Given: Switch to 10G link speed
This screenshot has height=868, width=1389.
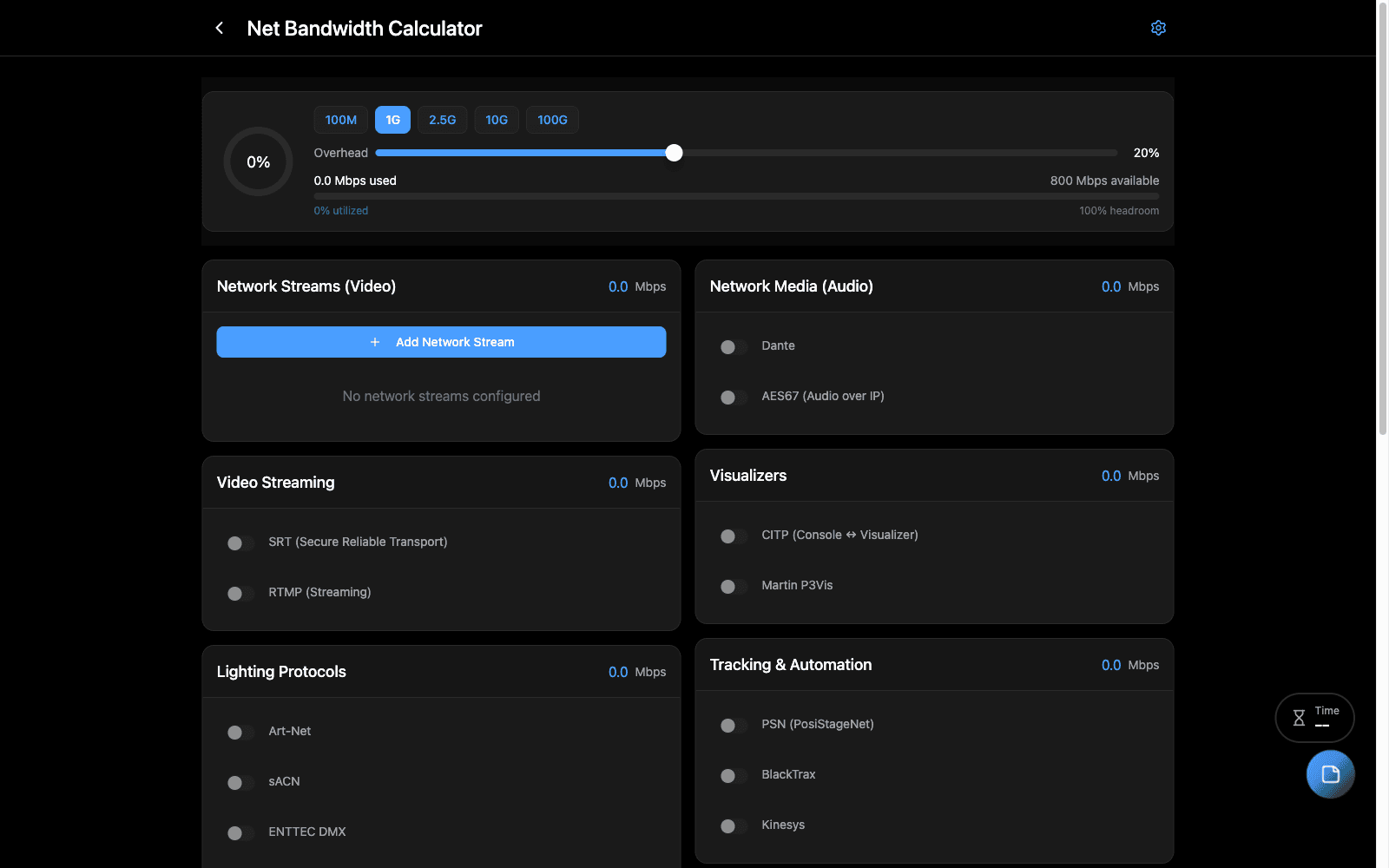Looking at the screenshot, I should coord(497,120).
